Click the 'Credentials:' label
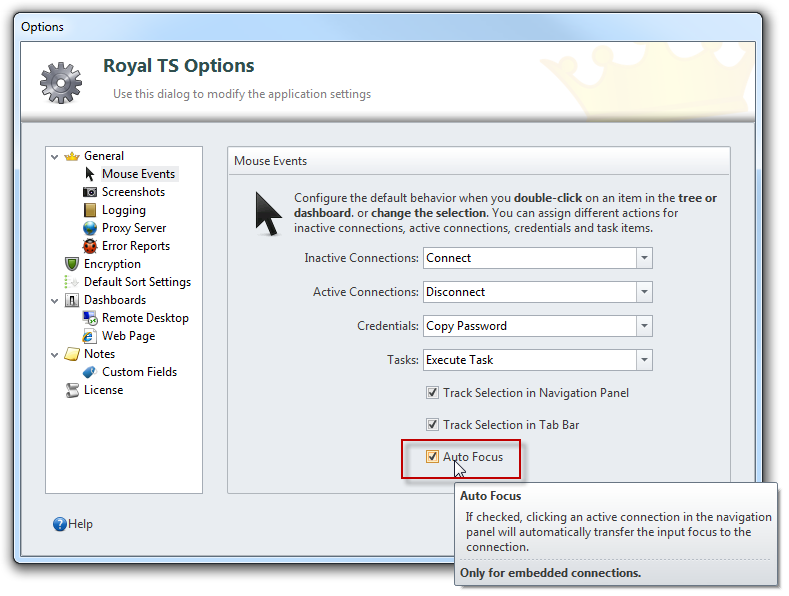 [x=388, y=326]
